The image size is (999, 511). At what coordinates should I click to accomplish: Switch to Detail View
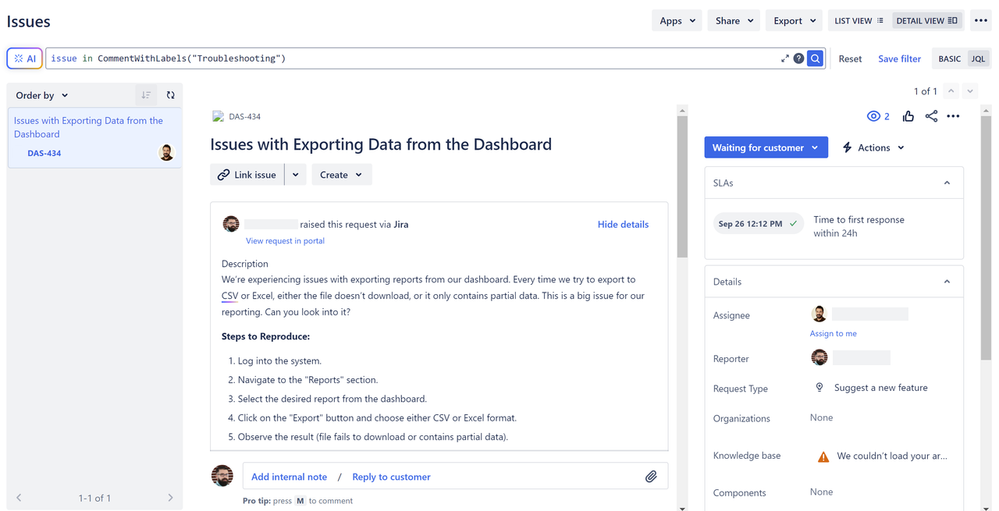(x=927, y=20)
